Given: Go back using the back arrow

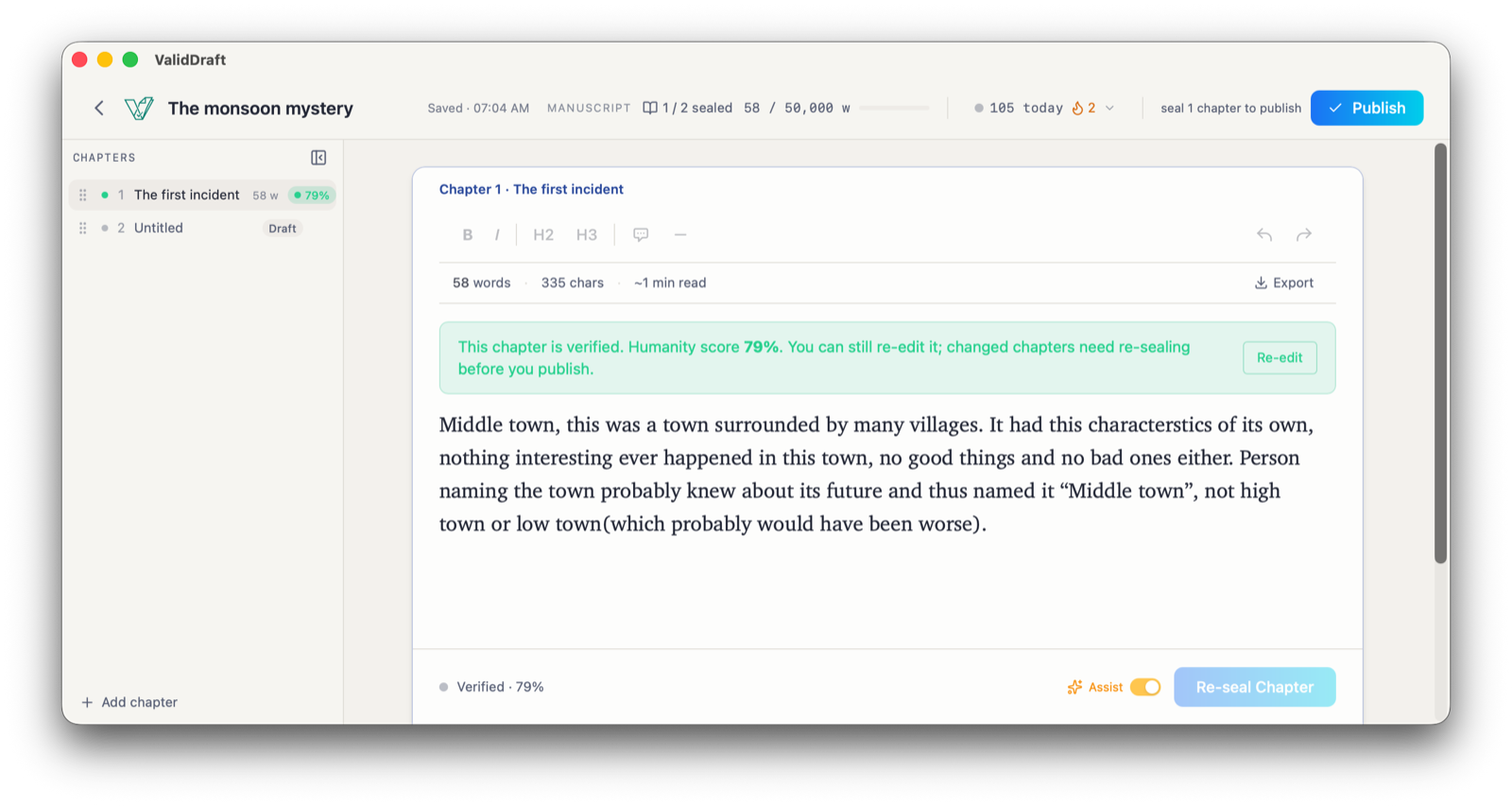Looking at the screenshot, I should [99, 108].
